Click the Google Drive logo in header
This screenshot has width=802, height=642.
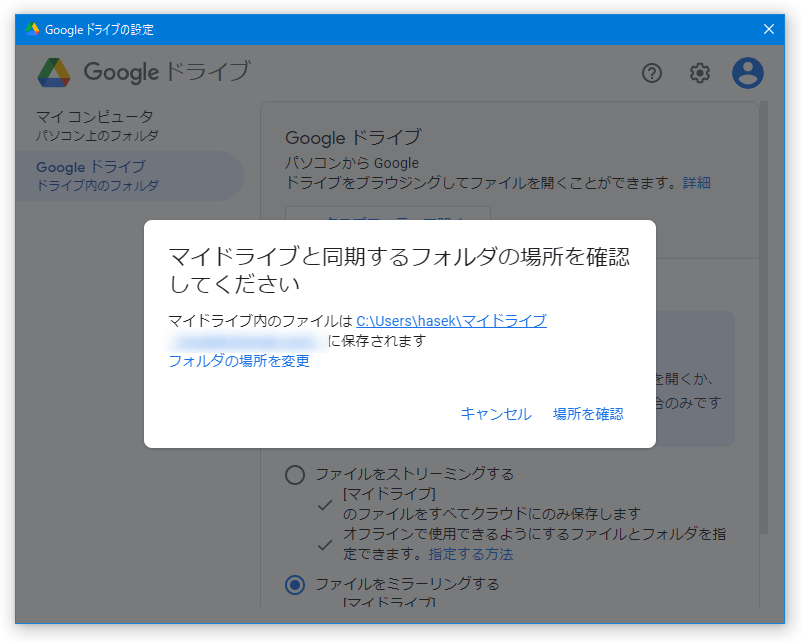[x=54, y=73]
